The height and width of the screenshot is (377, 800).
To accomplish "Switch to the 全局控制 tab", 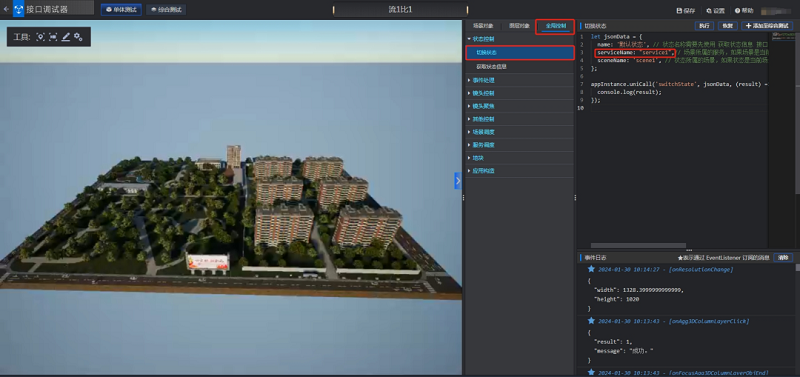I will (x=556, y=26).
